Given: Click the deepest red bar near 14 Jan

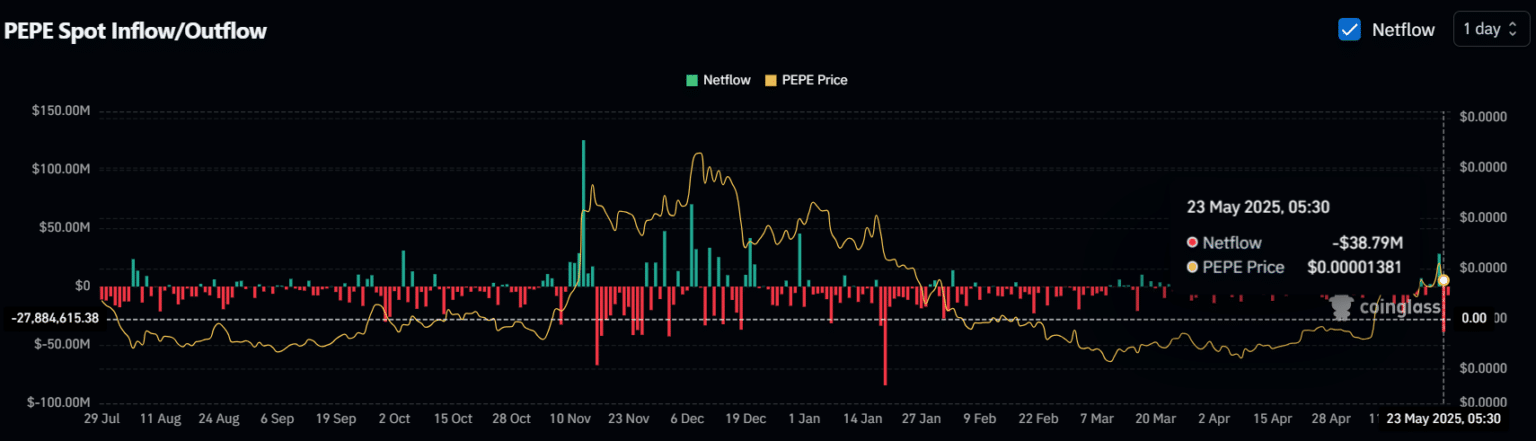Looking at the screenshot, I should click(885, 336).
